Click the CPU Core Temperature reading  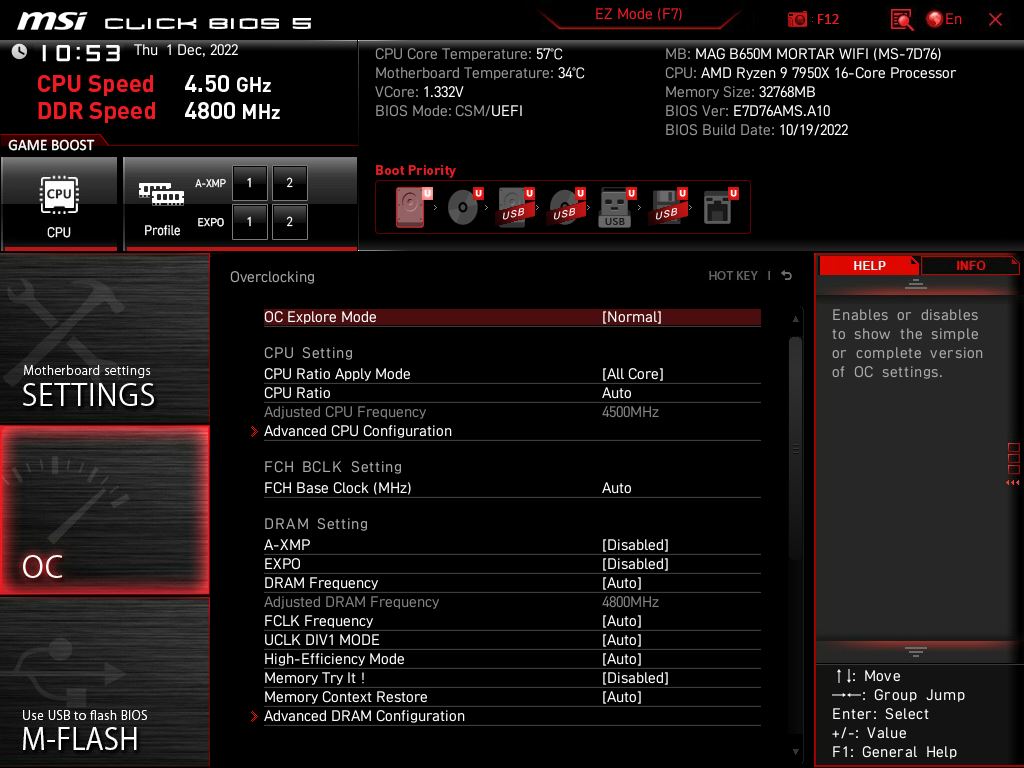coord(468,54)
